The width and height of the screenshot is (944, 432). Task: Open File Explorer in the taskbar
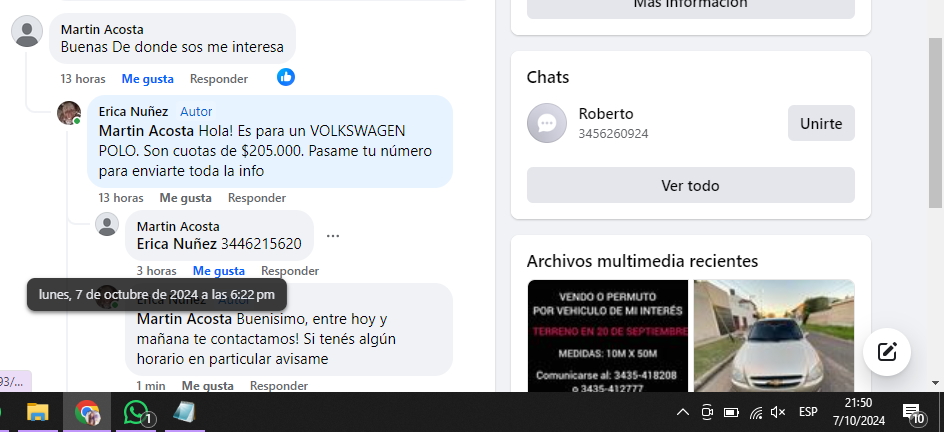tap(37, 413)
